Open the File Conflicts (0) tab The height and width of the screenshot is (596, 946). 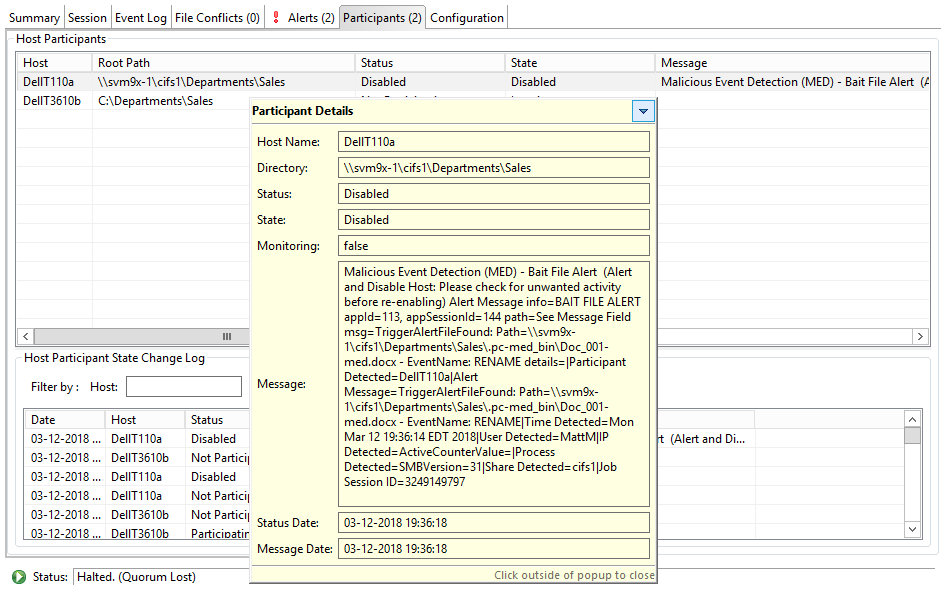217,17
